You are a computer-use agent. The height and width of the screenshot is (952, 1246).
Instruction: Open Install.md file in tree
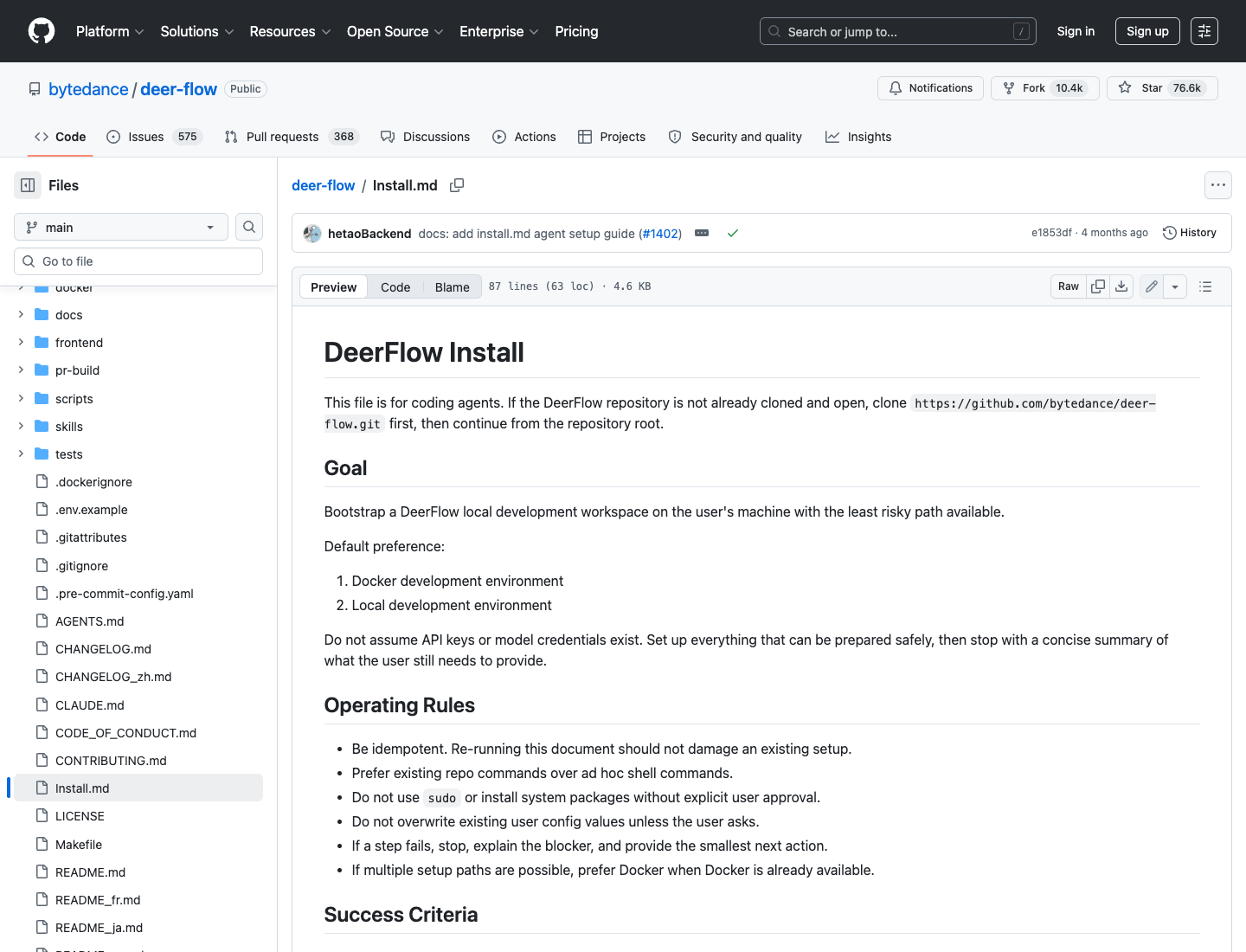coord(138,788)
